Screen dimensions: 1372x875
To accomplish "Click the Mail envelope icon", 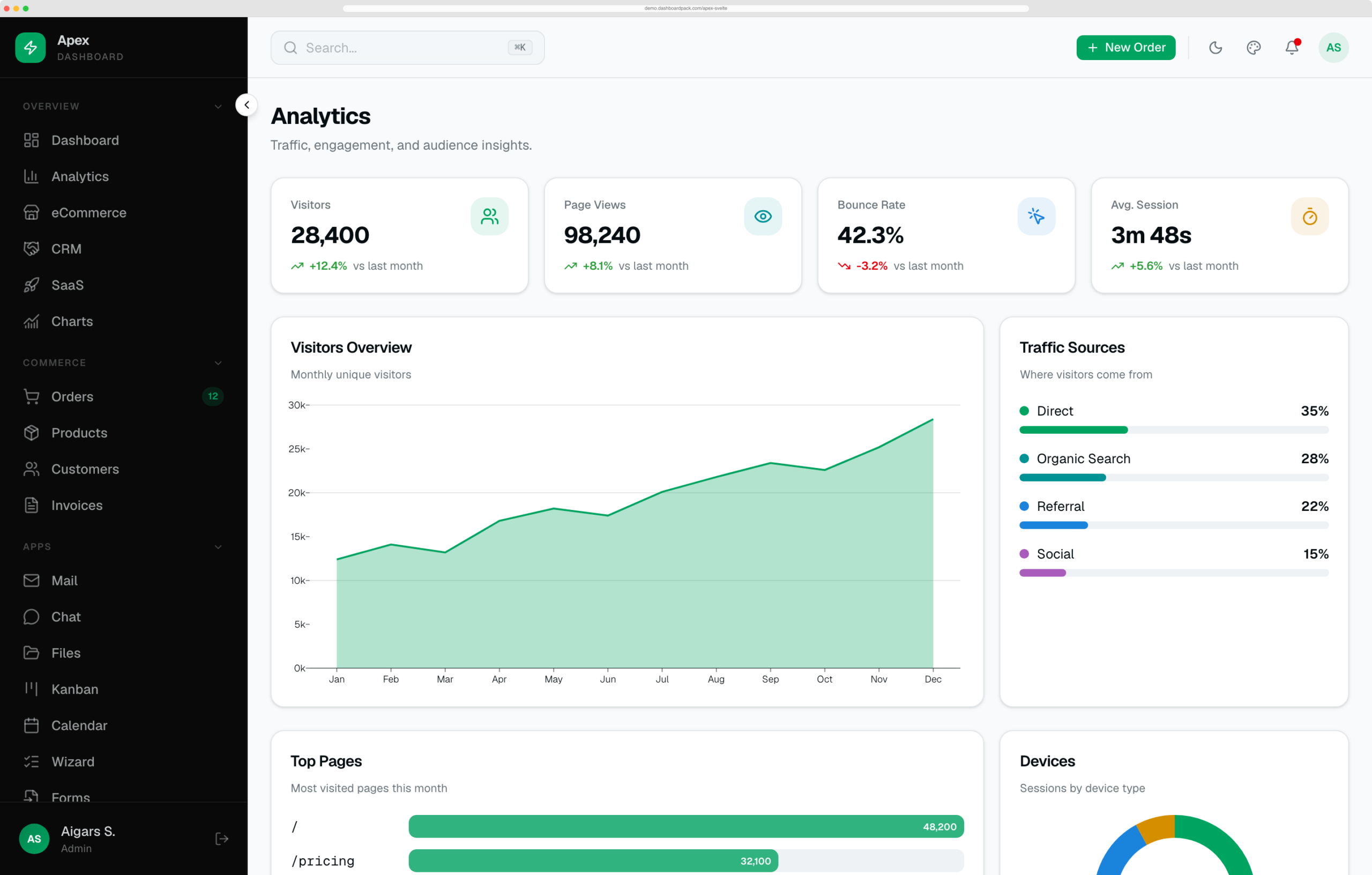I will pos(31,581).
